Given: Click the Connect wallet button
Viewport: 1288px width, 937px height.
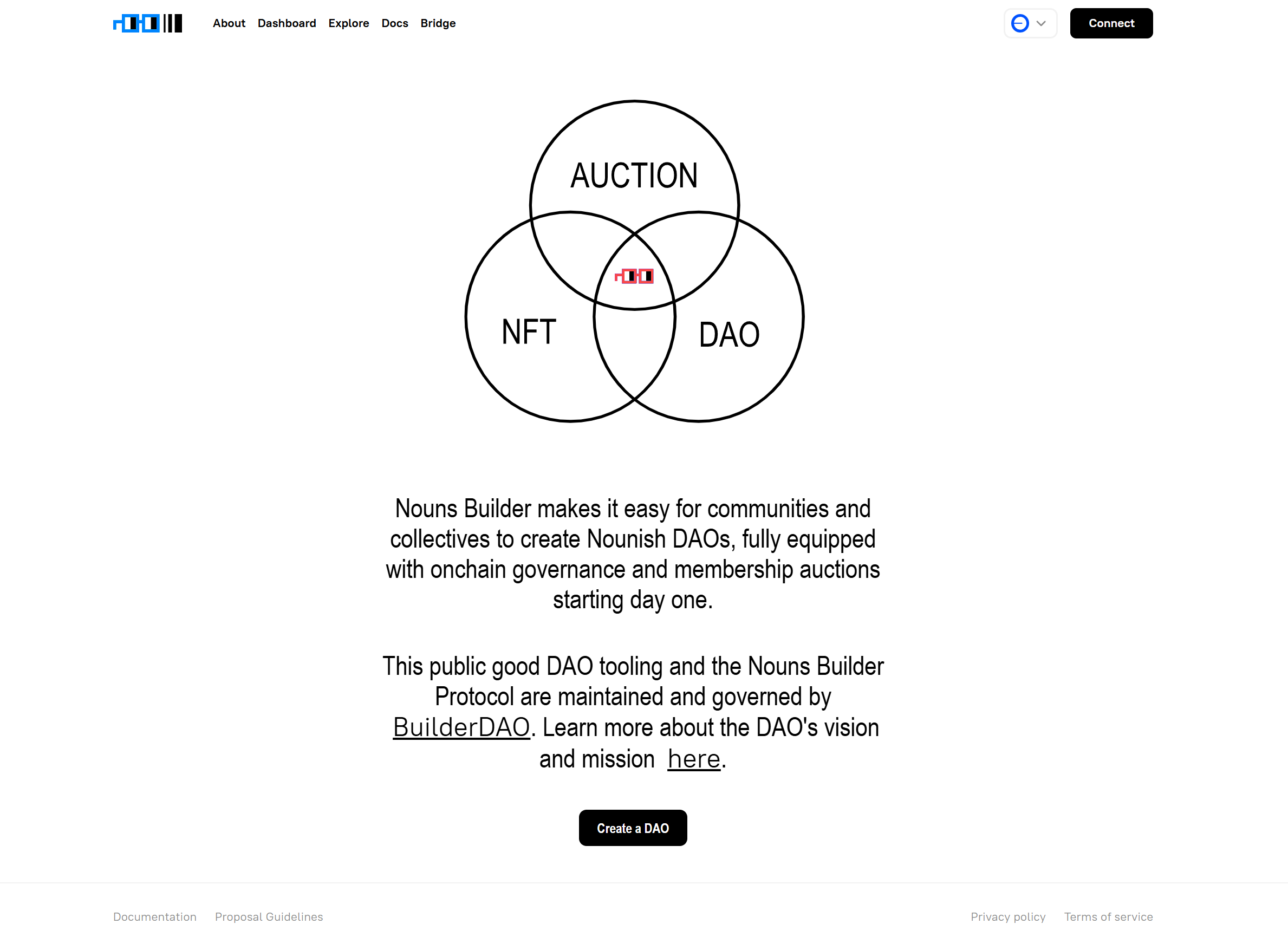Looking at the screenshot, I should pyautogui.click(x=1110, y=23).
